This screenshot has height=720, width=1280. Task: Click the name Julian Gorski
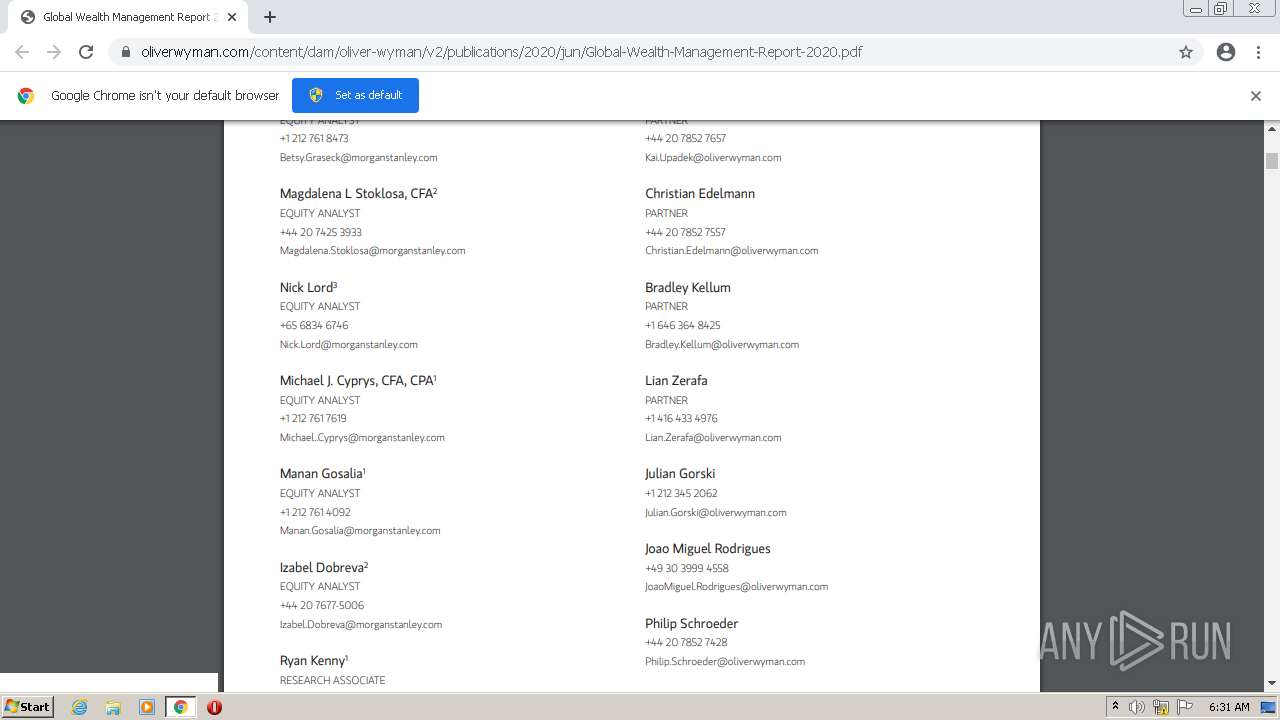[x=680, y=473]
